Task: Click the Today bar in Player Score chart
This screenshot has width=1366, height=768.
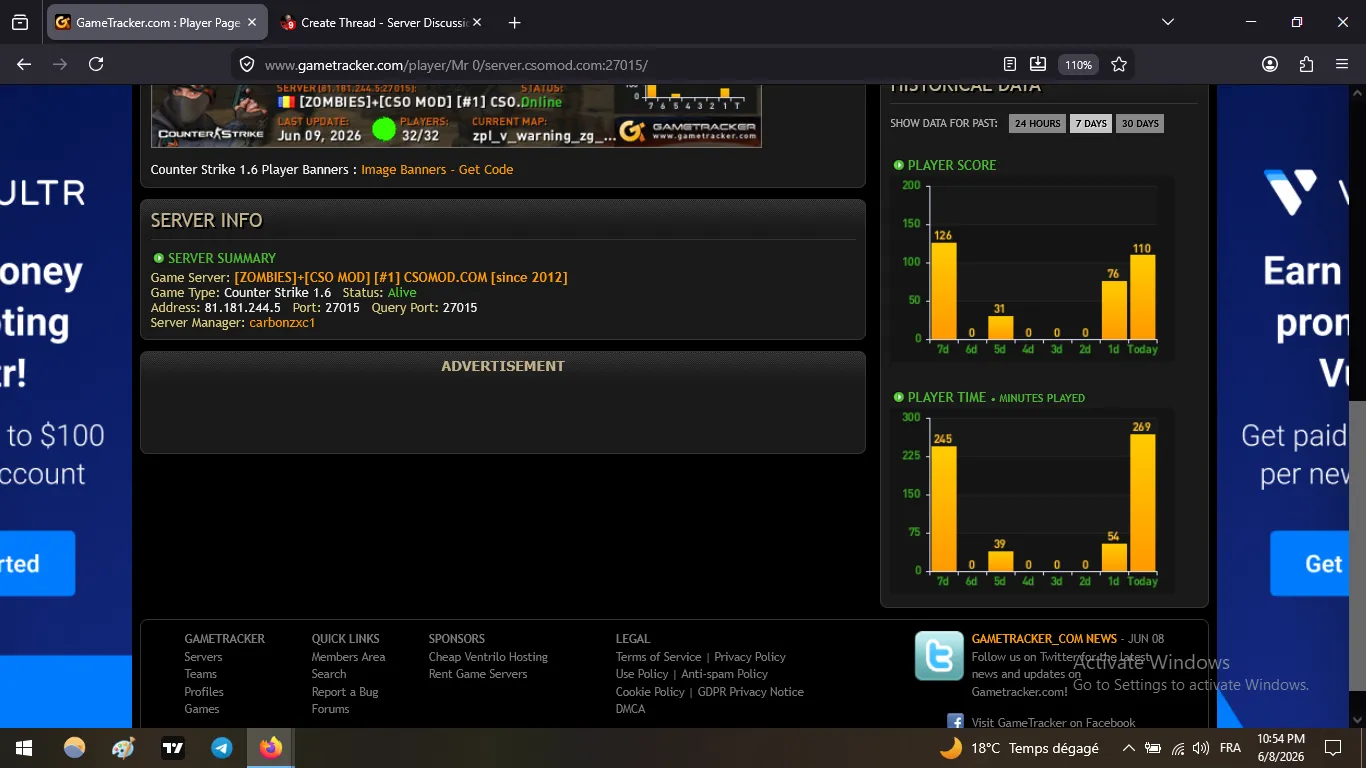Action: click(x=1143, y=297)
